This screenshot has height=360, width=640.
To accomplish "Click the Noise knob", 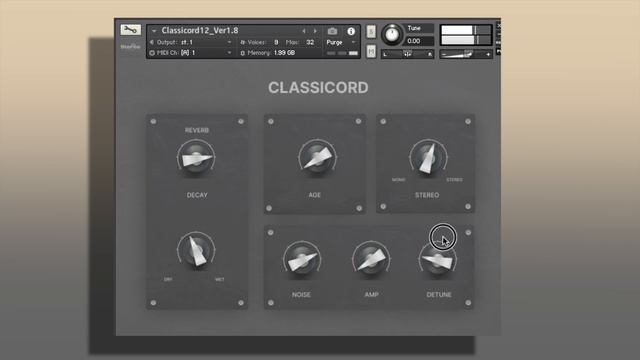I will [302, 260].
